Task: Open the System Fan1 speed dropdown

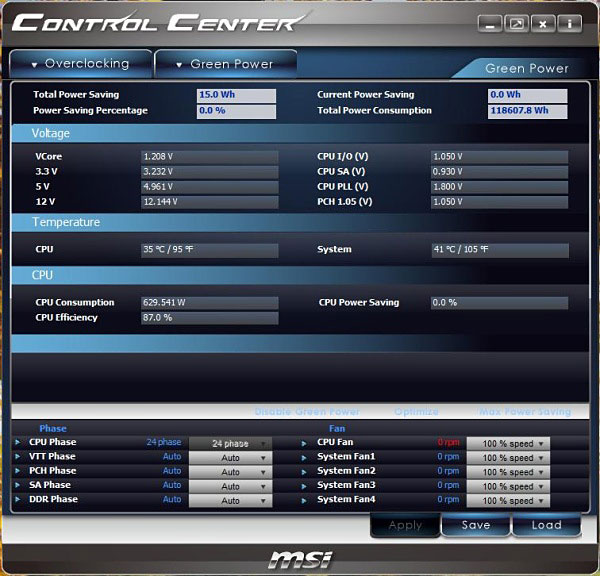Action: 508,458
